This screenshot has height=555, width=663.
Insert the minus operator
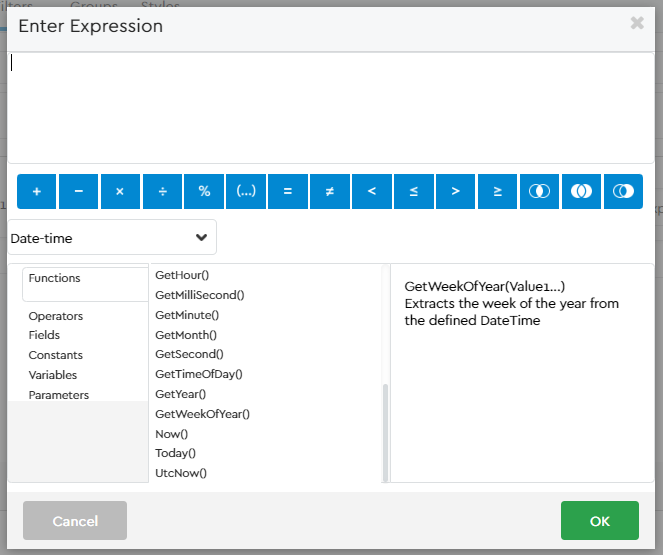coord(78,191)
